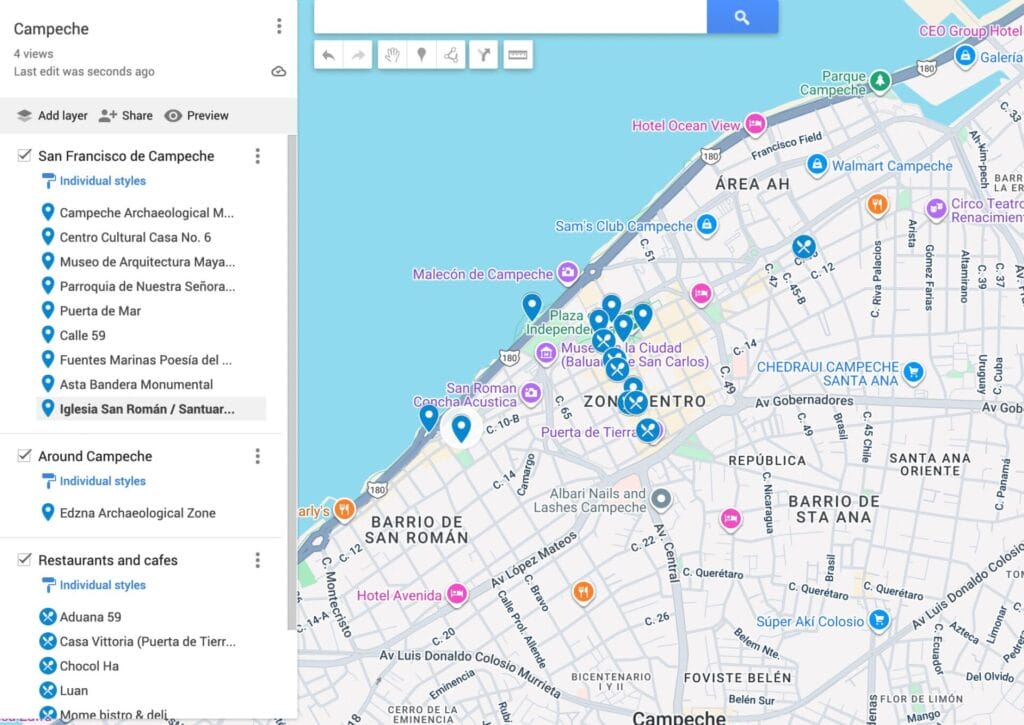The image size is (1024, 725).
Task: Click the blue search magnifier button
Action: (741, 17)
